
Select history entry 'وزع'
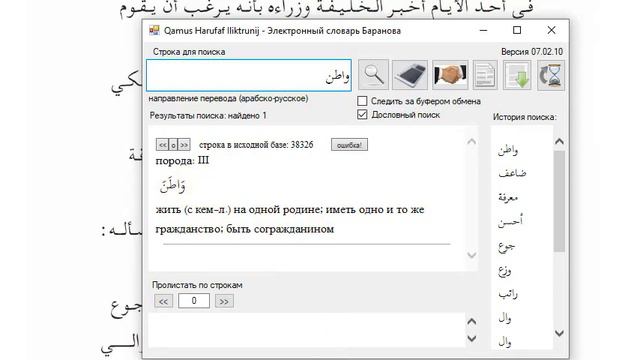coord(505,270)
